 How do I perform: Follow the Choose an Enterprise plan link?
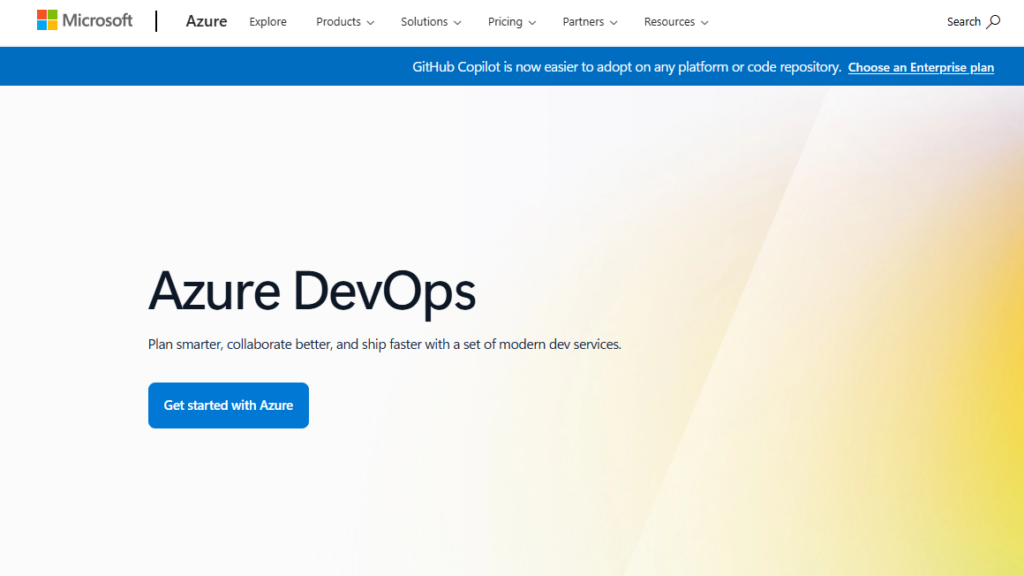[921, 67]
